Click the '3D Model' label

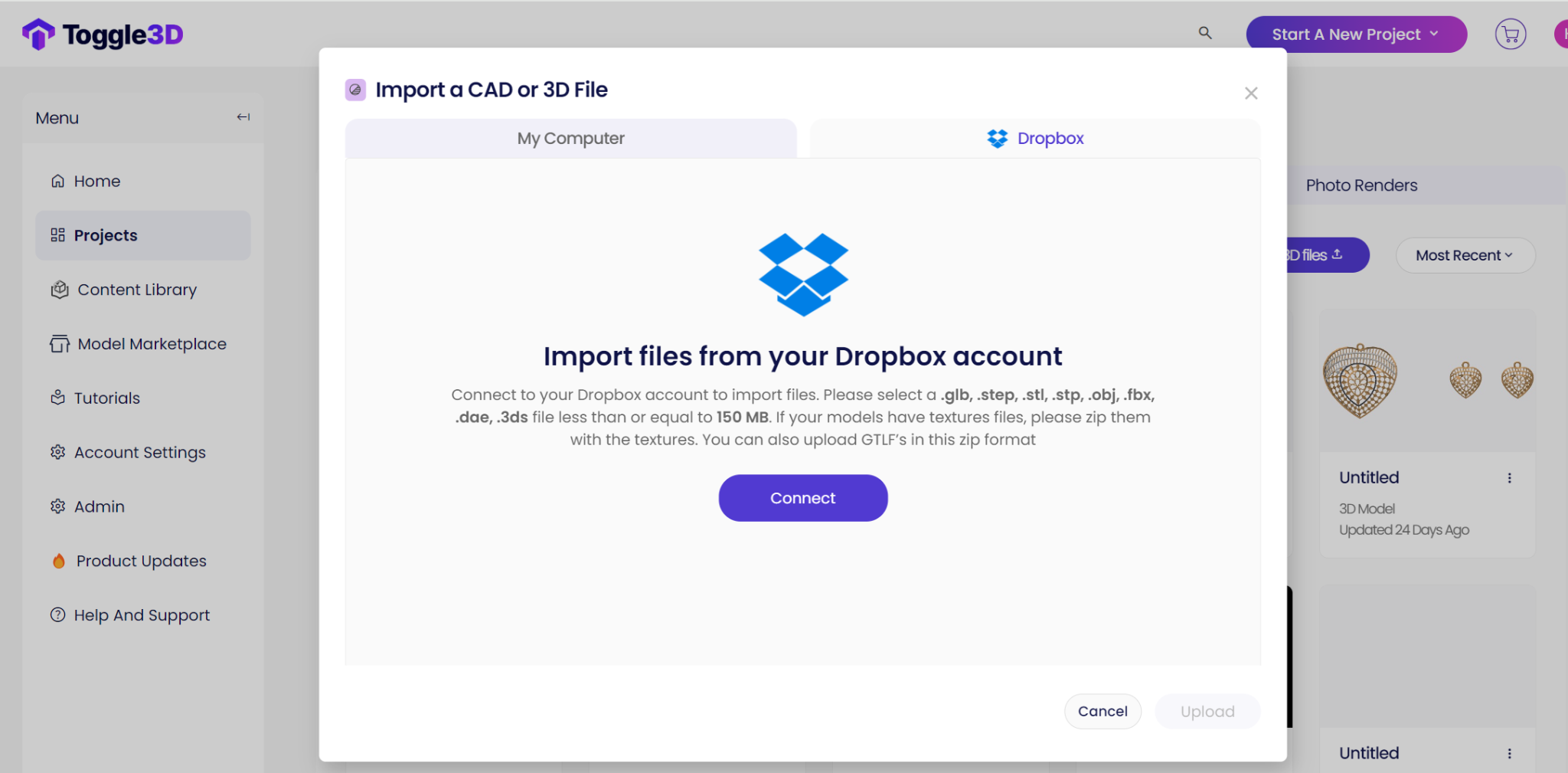click(1367, 509)
